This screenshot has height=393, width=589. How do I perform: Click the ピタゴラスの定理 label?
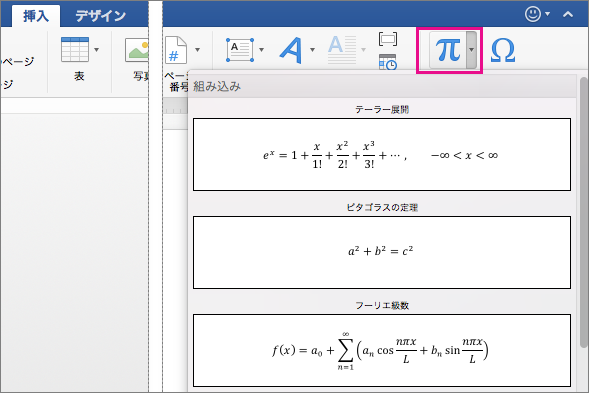pos(382,207)
